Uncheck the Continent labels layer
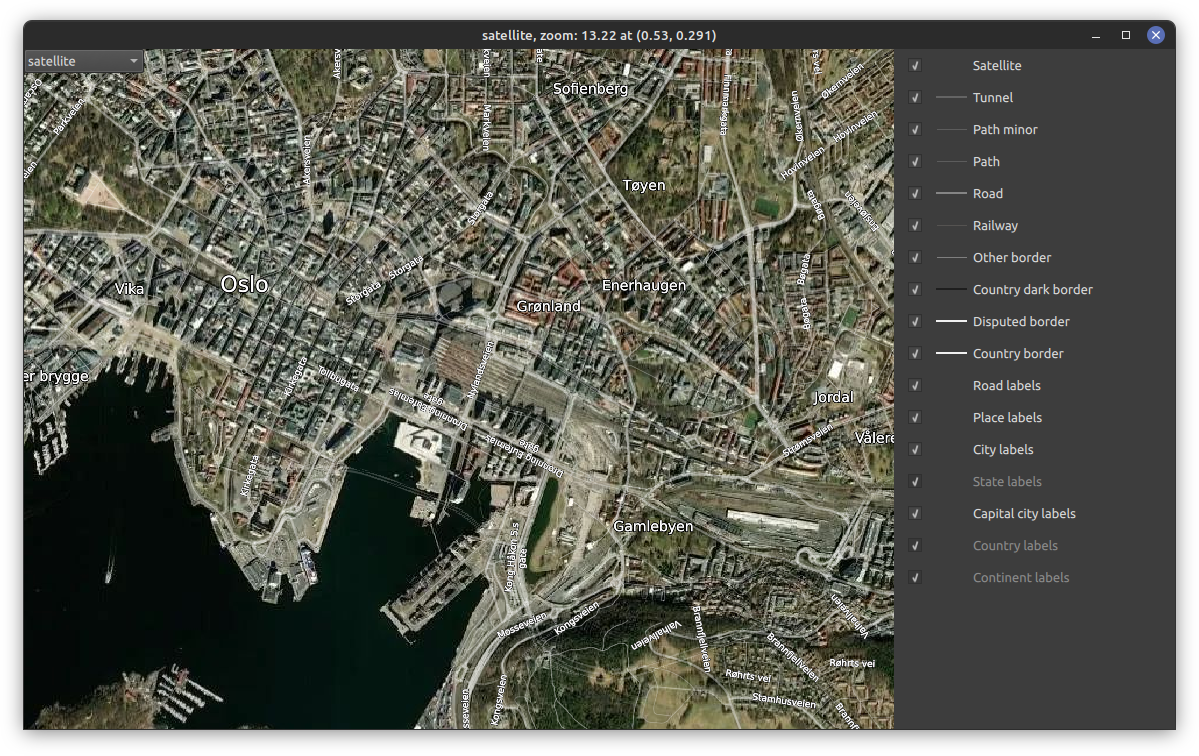The height and width of the screenshot is (756, 1199). pyautogui.click(x=915, y=577)
